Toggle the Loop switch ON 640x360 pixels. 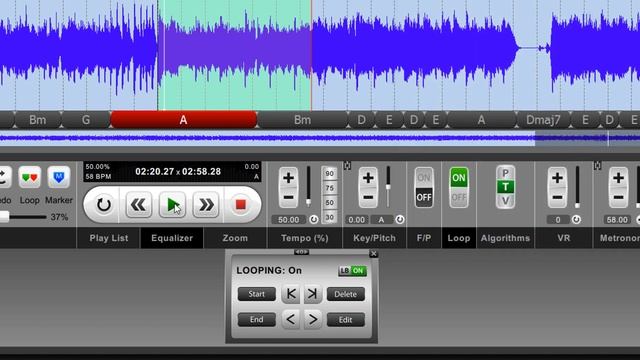459,178
